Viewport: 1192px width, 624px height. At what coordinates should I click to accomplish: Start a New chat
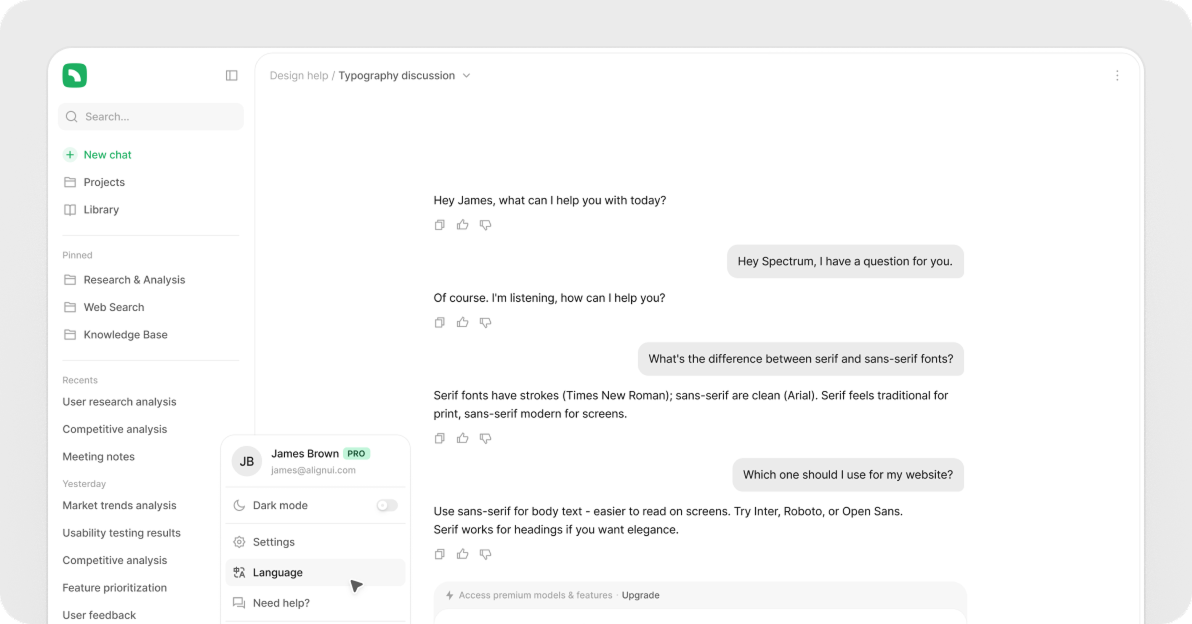pyautogui.click(x=107, y=155)
